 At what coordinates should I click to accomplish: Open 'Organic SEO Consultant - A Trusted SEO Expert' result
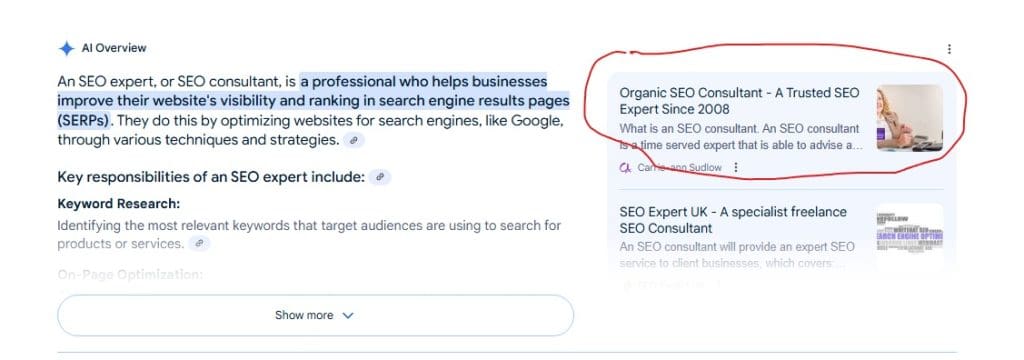[x=739, y=101]
